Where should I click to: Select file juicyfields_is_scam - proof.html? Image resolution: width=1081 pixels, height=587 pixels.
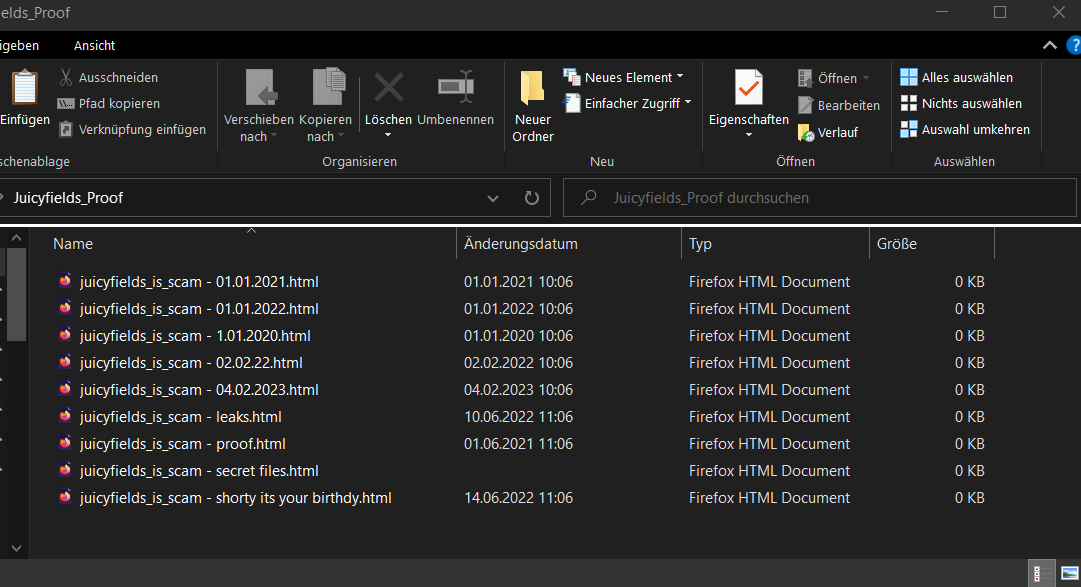click(183, 443)
